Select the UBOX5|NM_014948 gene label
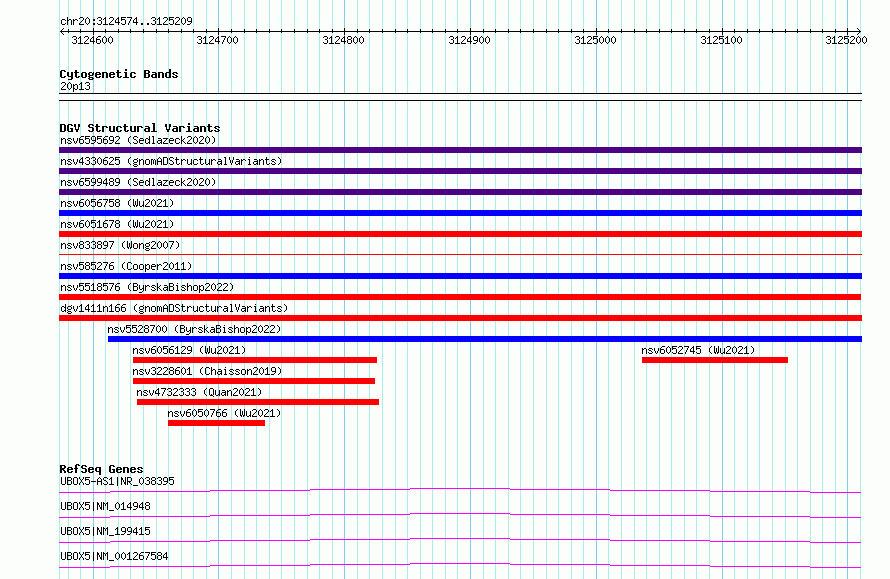 pos(105,506)
